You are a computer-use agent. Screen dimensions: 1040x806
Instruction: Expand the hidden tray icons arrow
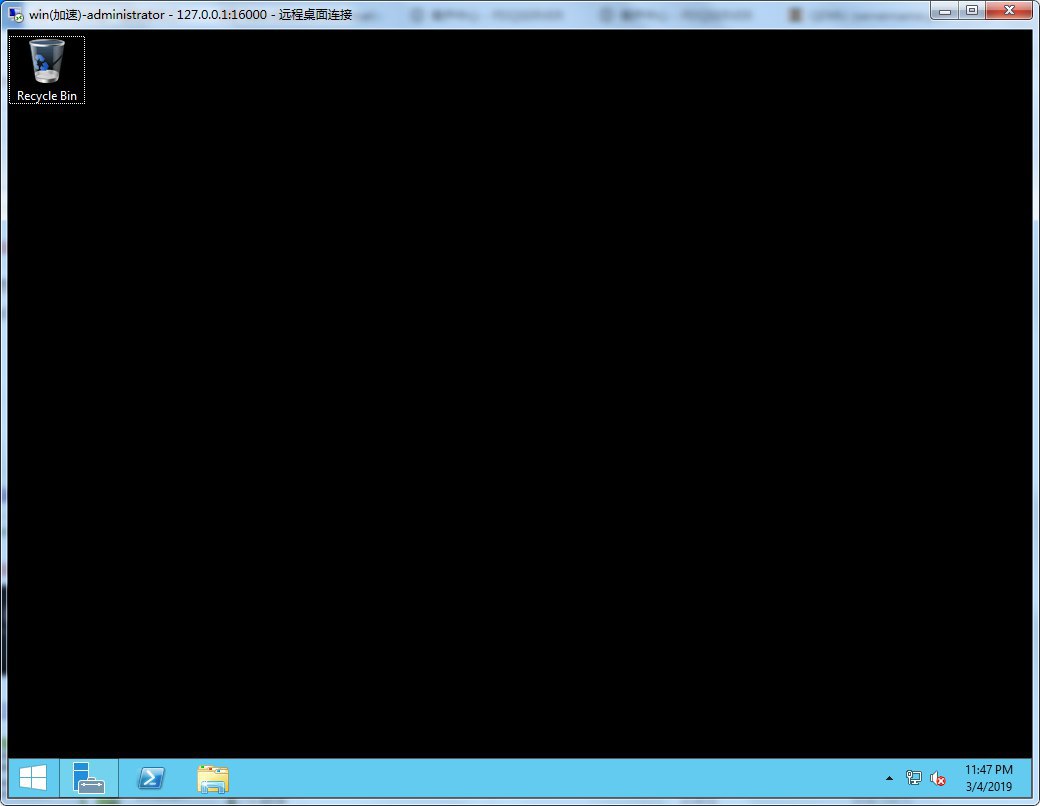(889, 778)
